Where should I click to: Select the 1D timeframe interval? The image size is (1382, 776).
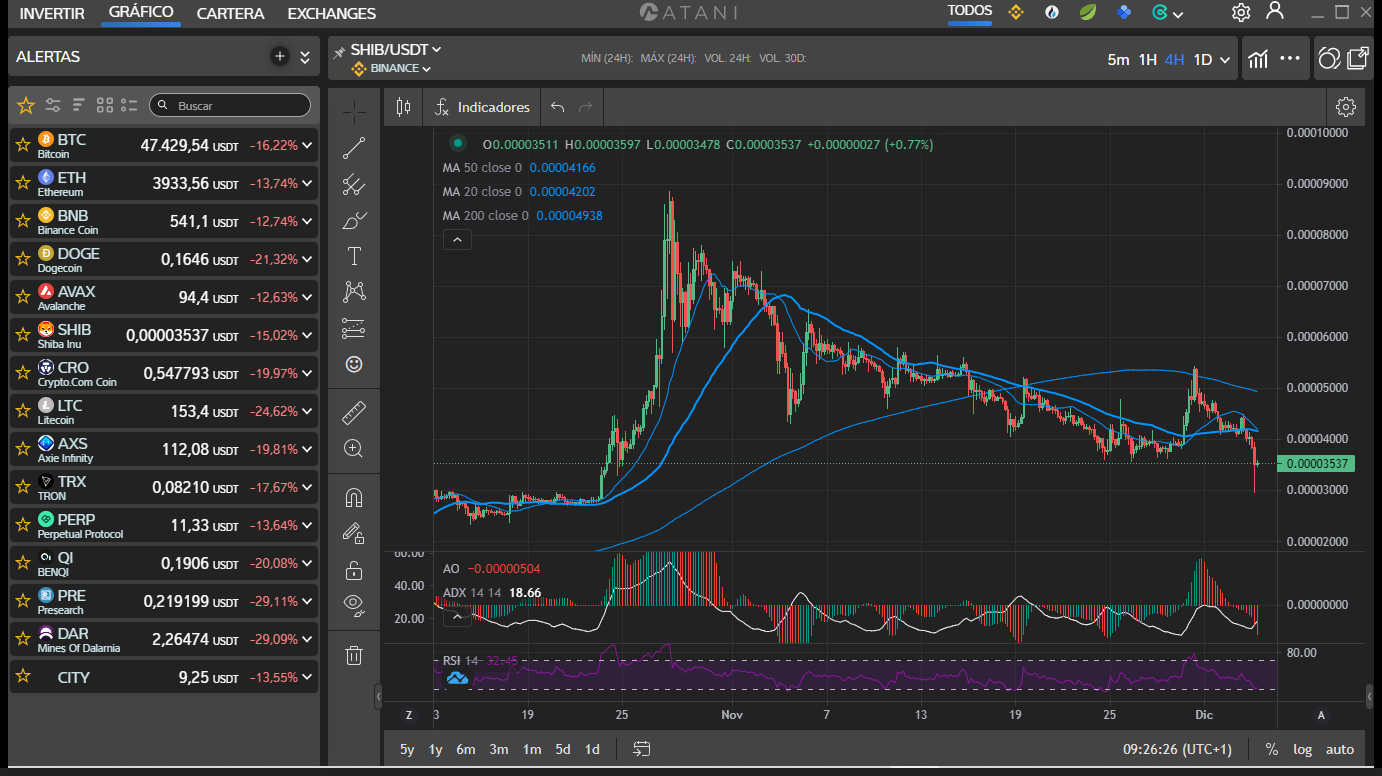pos(1202,59)
